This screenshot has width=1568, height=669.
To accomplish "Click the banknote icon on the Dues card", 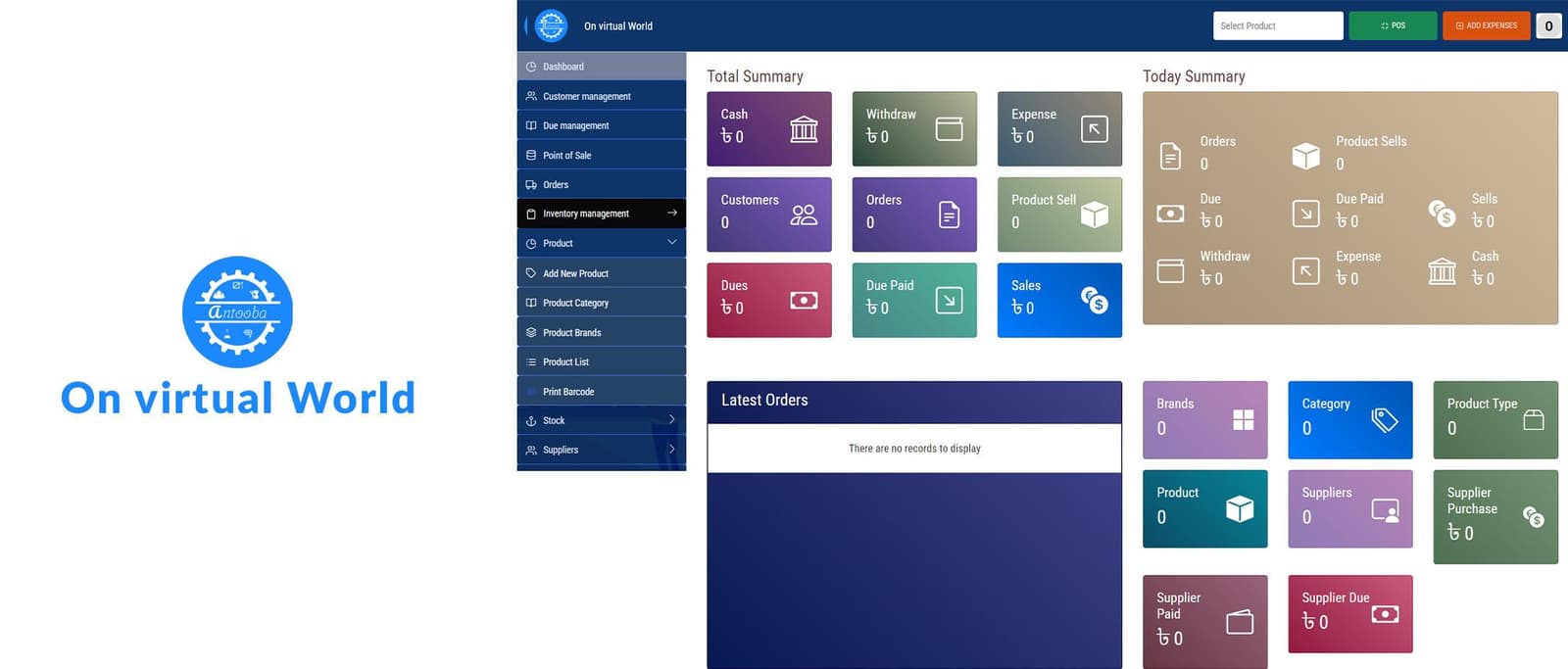I will pyautogui.click(x=804, y=300).
